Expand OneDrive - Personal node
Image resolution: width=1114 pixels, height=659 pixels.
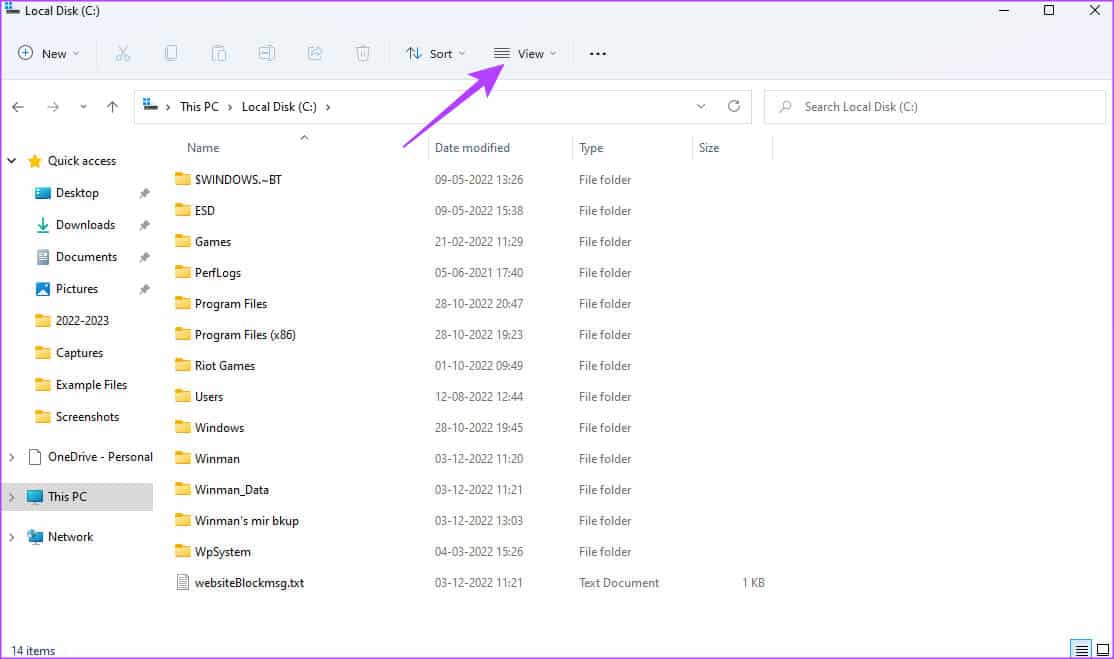pos(12,457)
